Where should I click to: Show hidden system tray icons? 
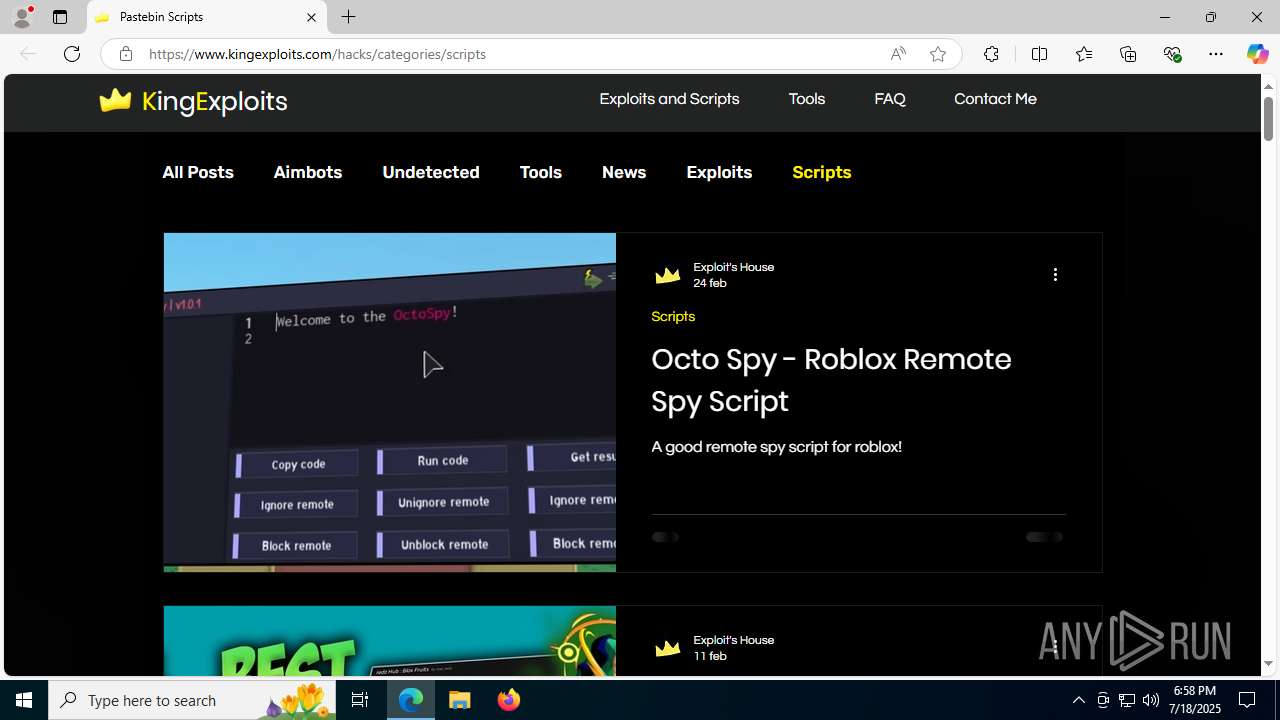click(x=1078, y=700)
